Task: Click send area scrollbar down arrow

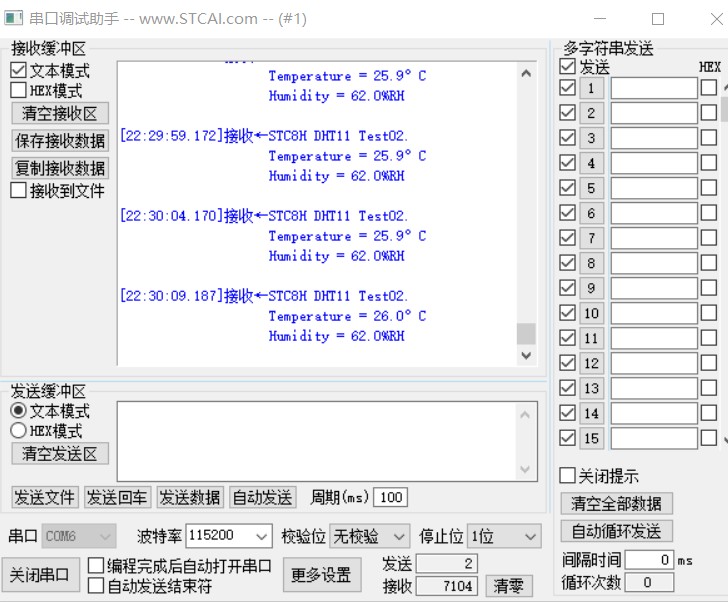Action: [525, 469]
